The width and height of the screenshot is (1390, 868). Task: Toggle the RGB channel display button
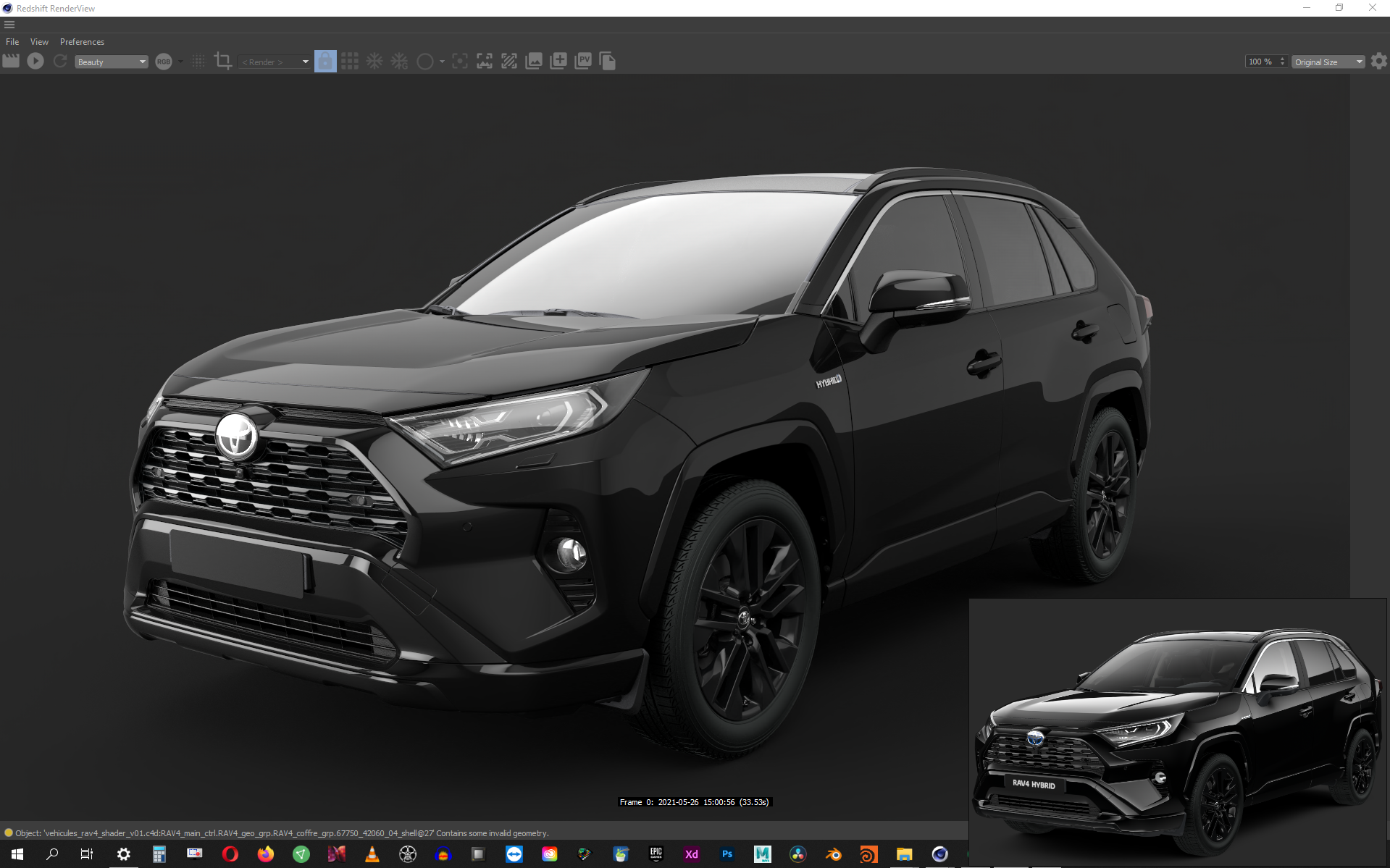click(x=164, y=62)
